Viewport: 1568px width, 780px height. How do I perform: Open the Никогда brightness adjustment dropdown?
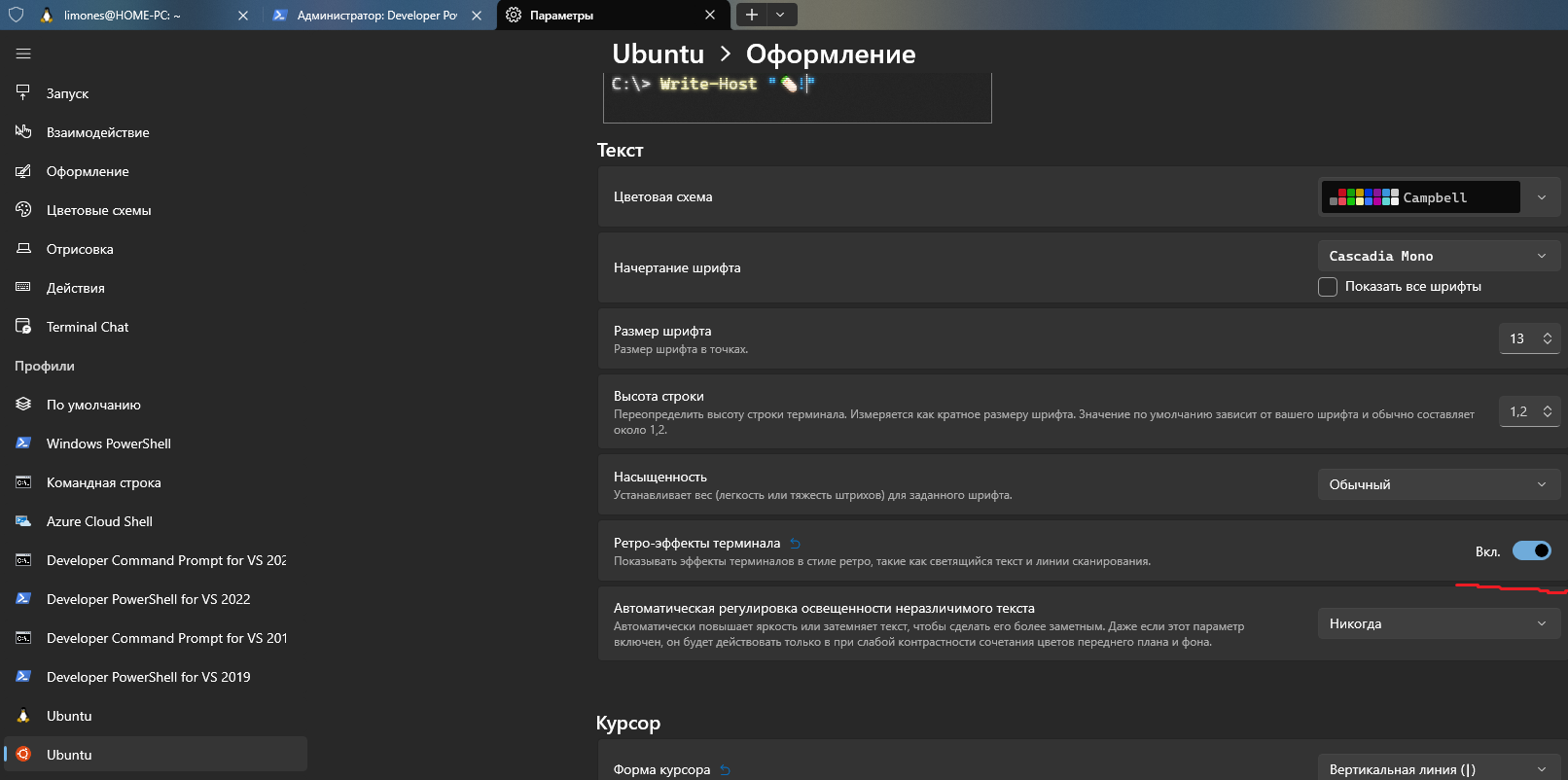pyautogui.click(x=1438, y=623)
